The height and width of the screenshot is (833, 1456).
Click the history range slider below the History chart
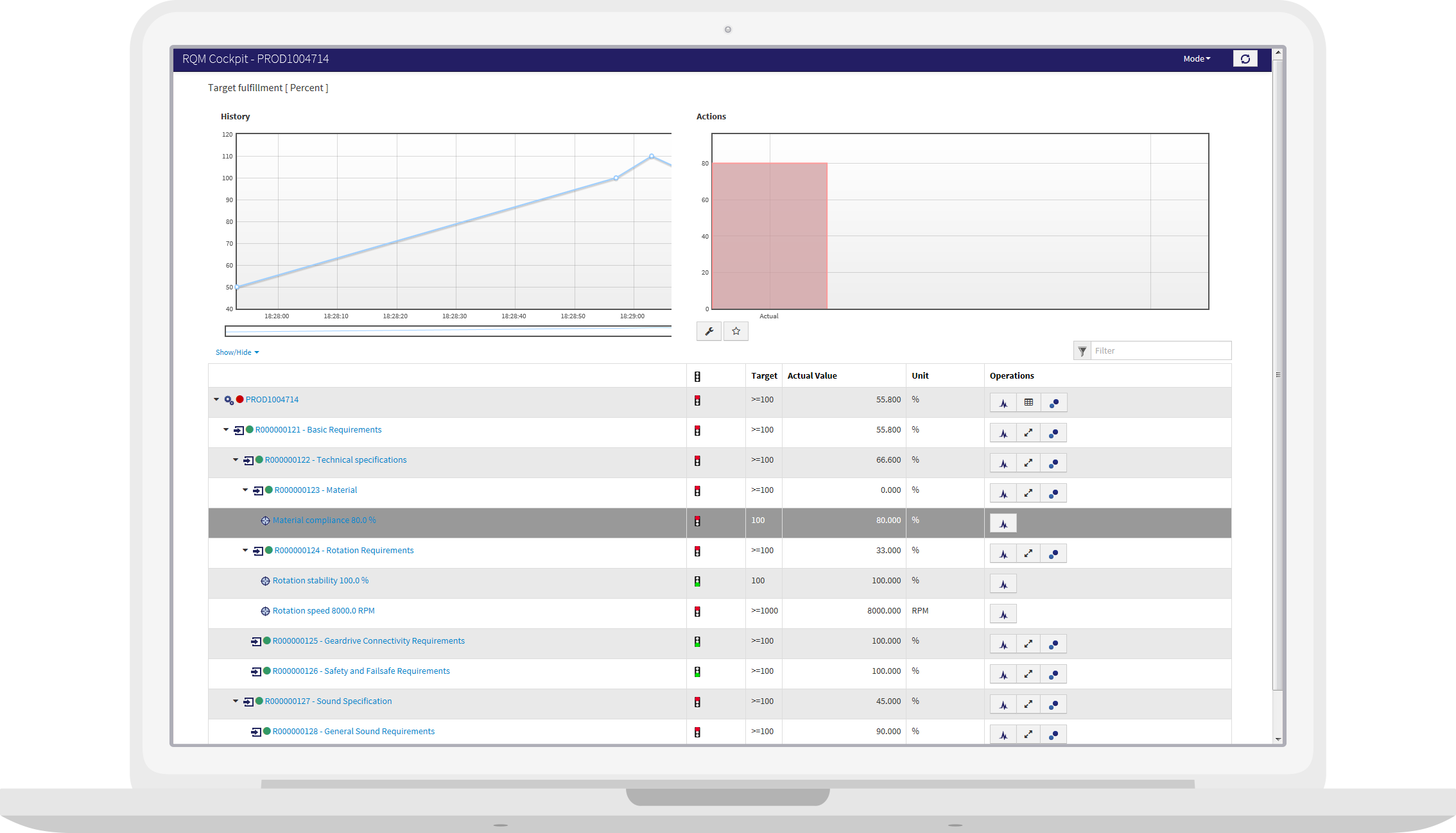coord(448,331)
